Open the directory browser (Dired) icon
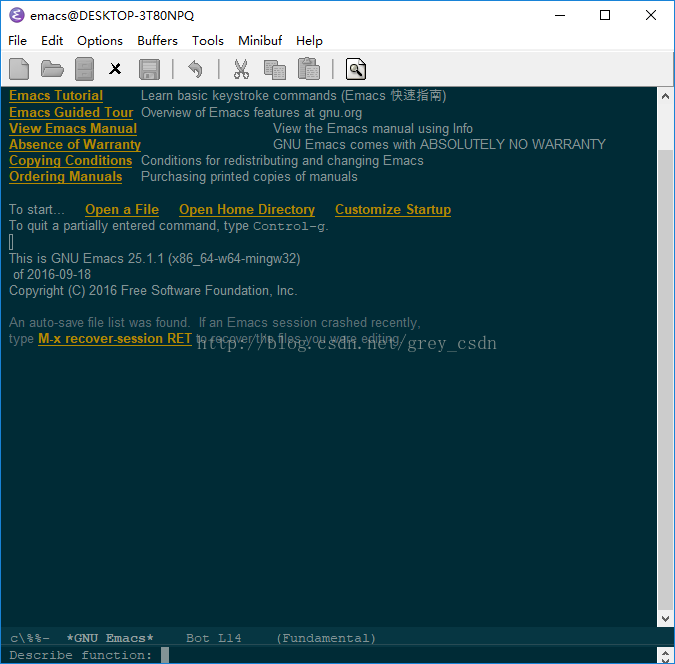 coord(84,69)
